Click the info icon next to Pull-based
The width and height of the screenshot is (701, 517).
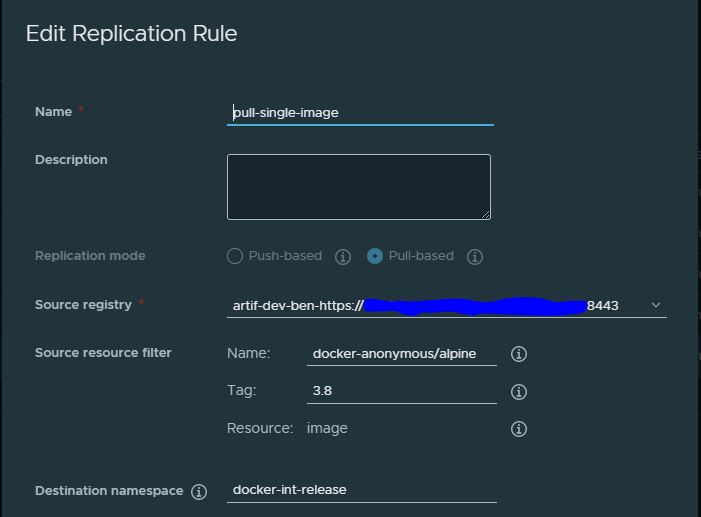pyautogui.click(x=475, y=257)
